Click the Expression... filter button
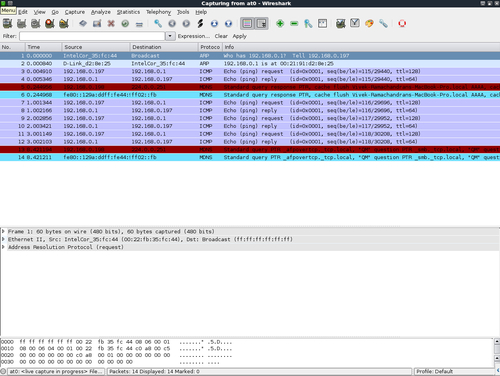 tap(194, 36)
